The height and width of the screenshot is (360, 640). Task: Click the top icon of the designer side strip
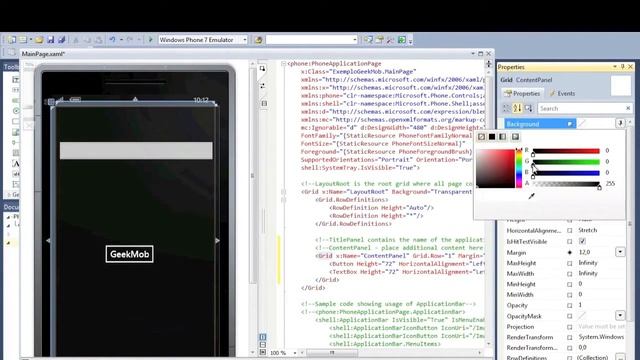[x=263, y=69]
